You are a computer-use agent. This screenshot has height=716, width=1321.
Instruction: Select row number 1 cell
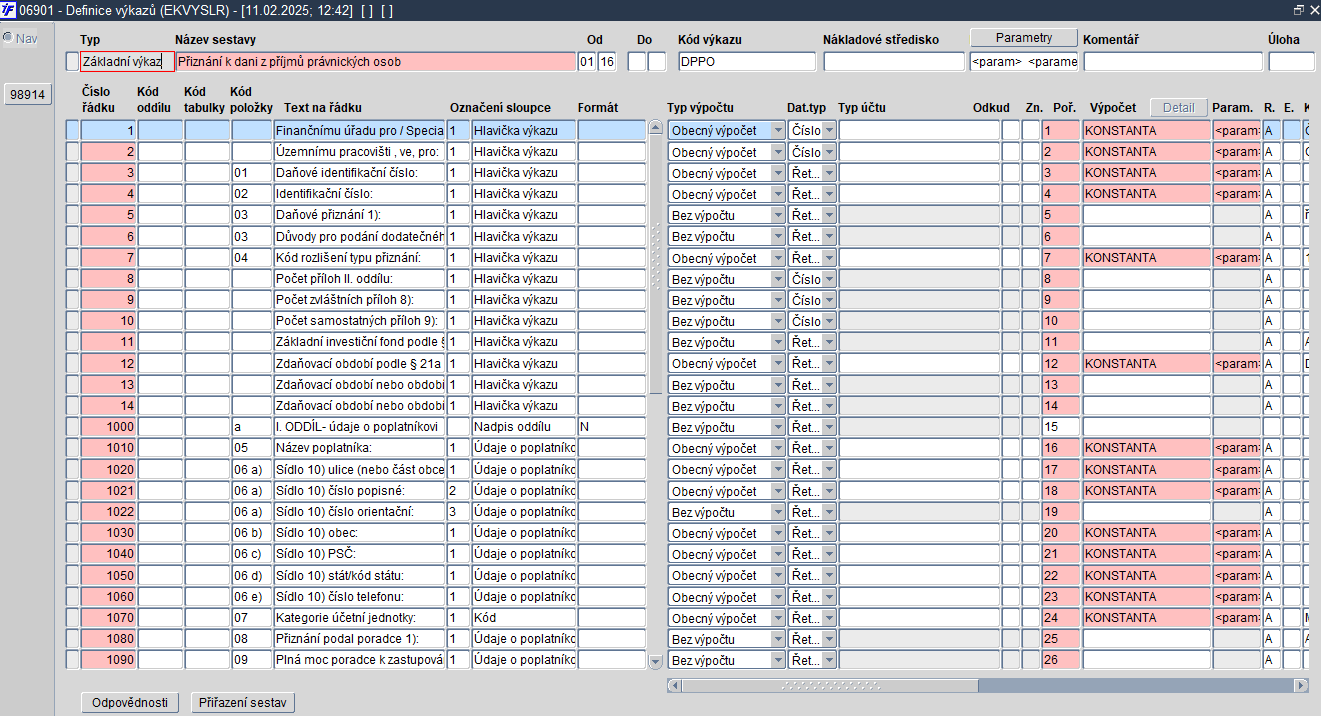point(108,131)
